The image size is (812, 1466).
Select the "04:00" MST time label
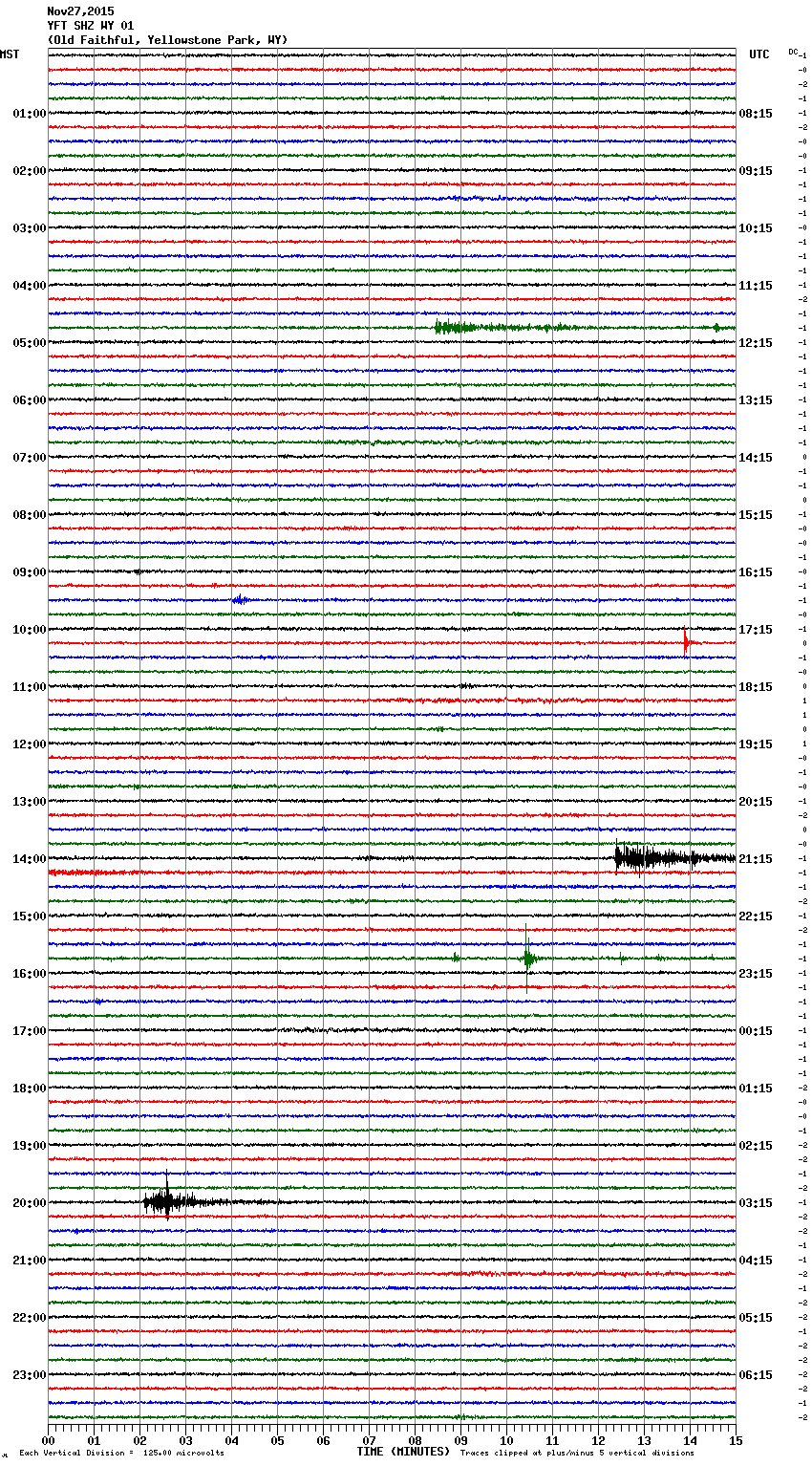30,286
